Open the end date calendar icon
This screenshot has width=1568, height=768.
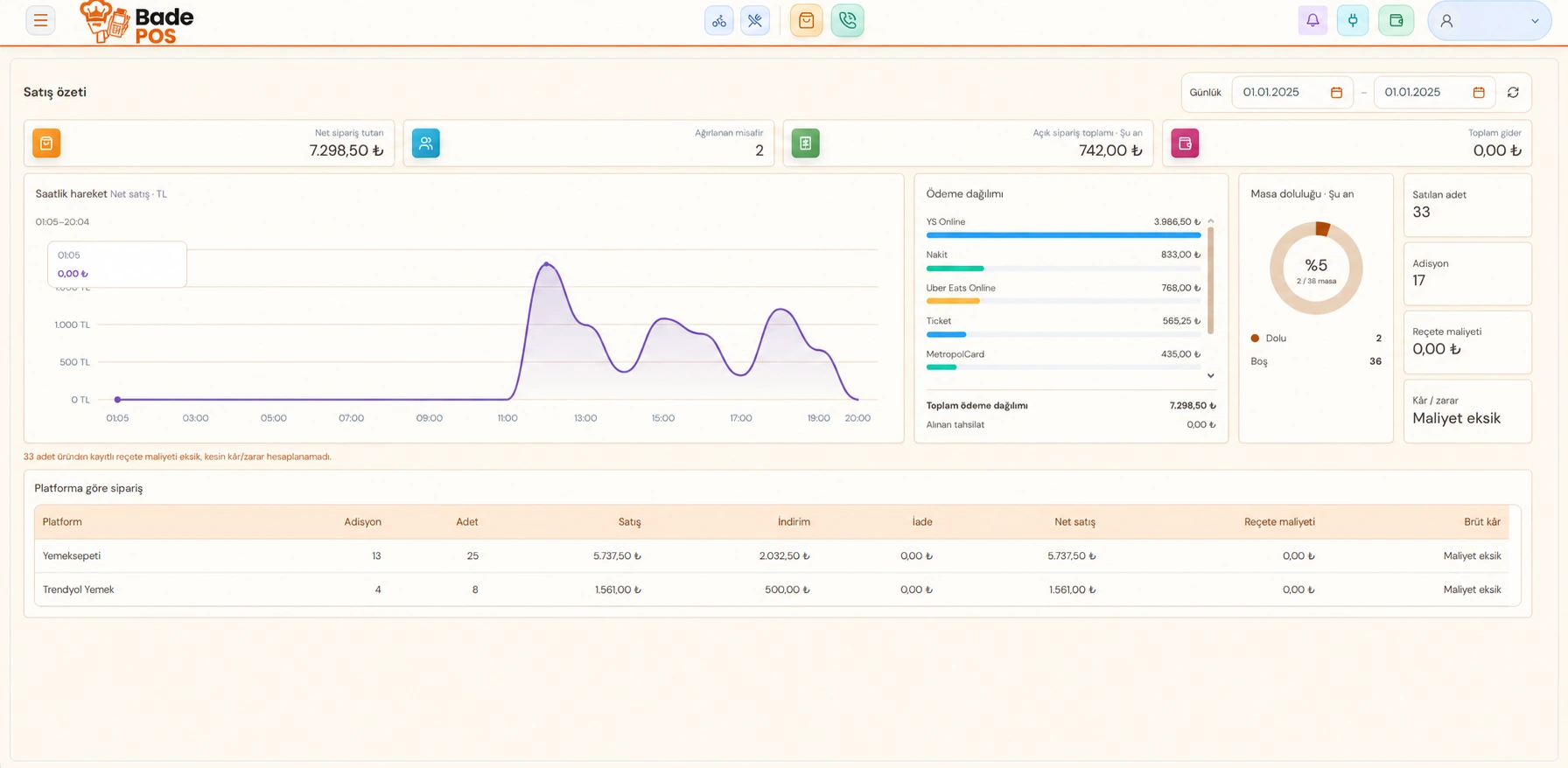pos(1479,93)
